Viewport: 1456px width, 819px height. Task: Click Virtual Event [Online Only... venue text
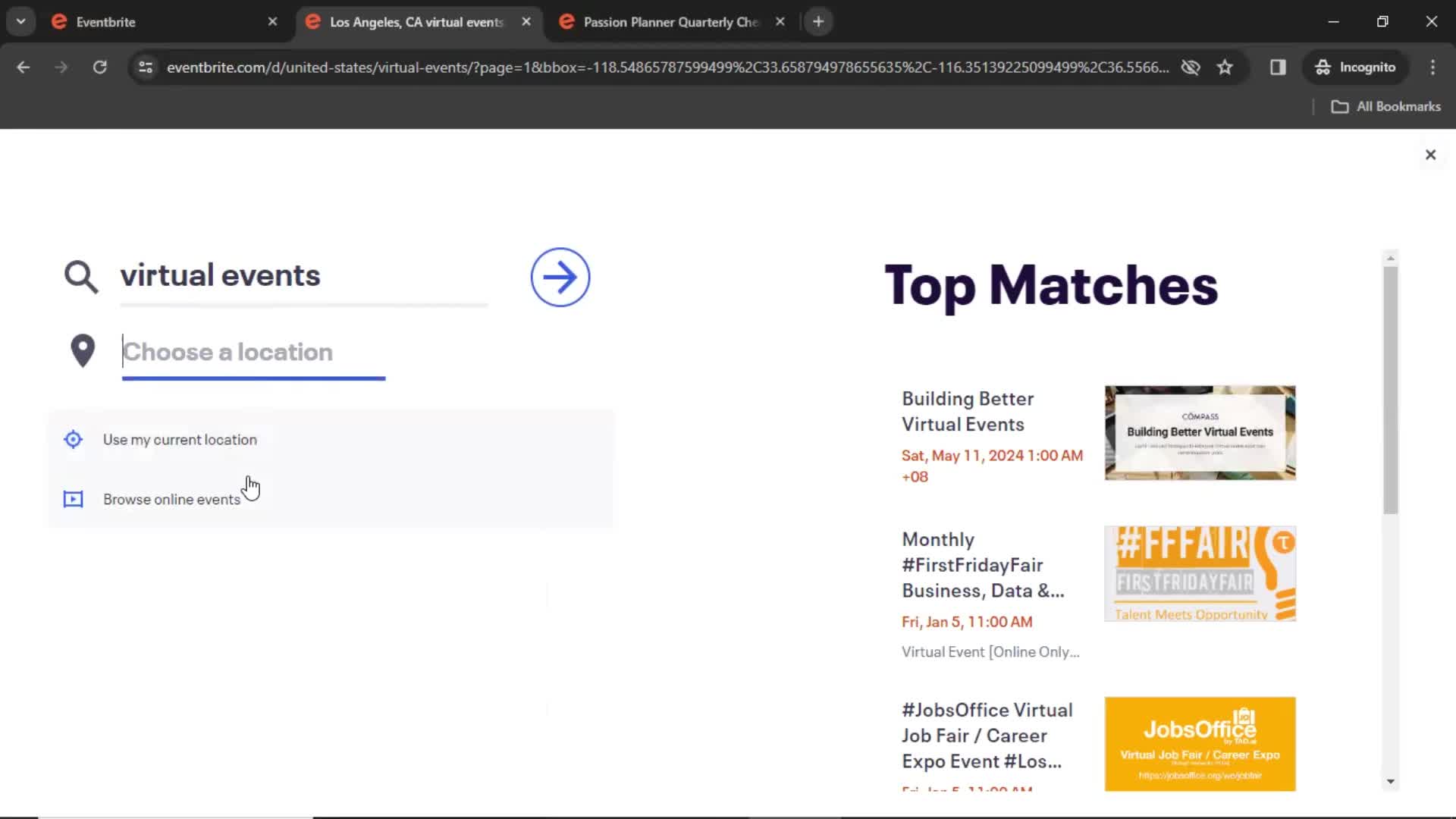990,652
